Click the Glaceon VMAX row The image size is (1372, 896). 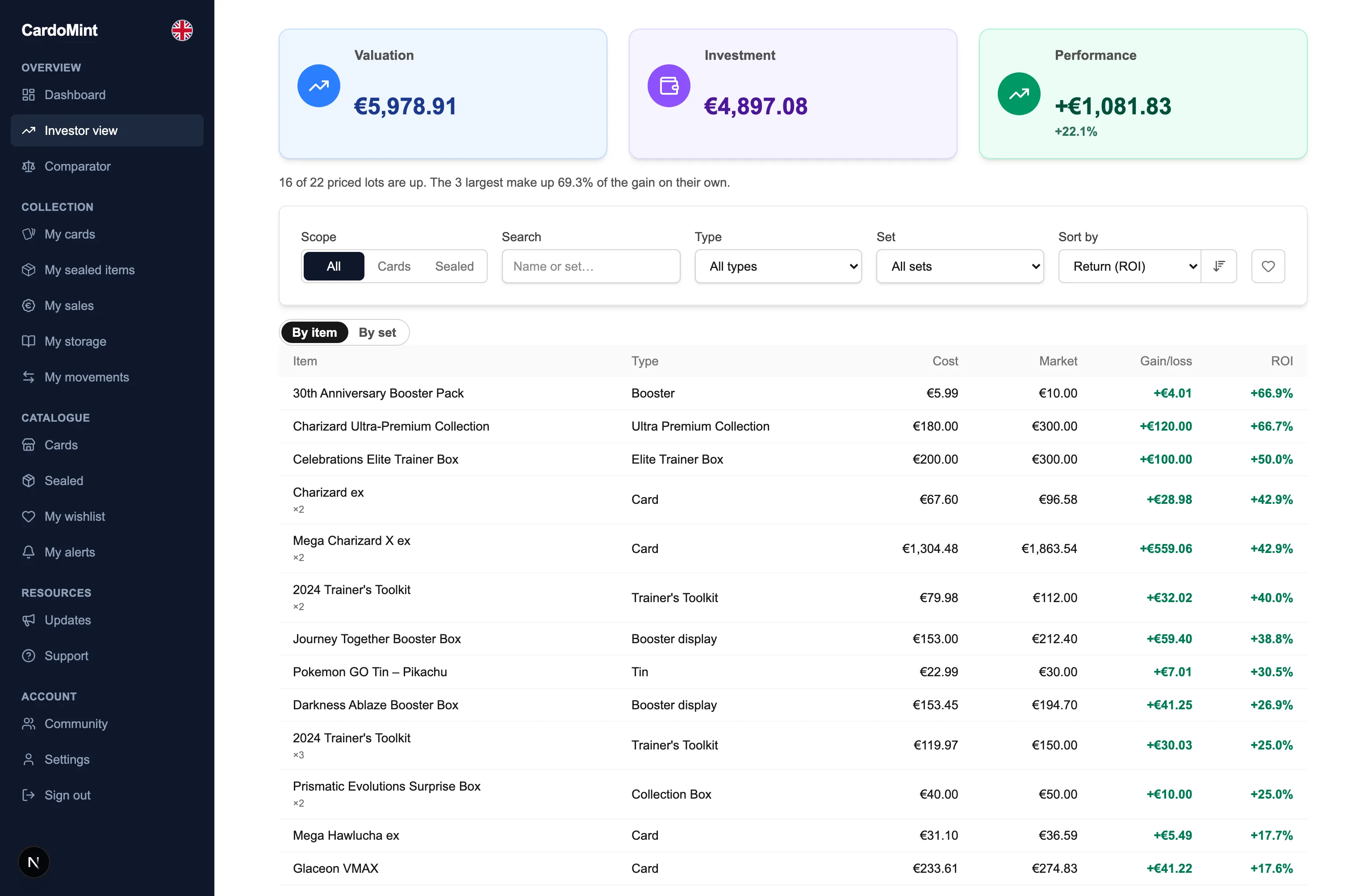point(793,869)
